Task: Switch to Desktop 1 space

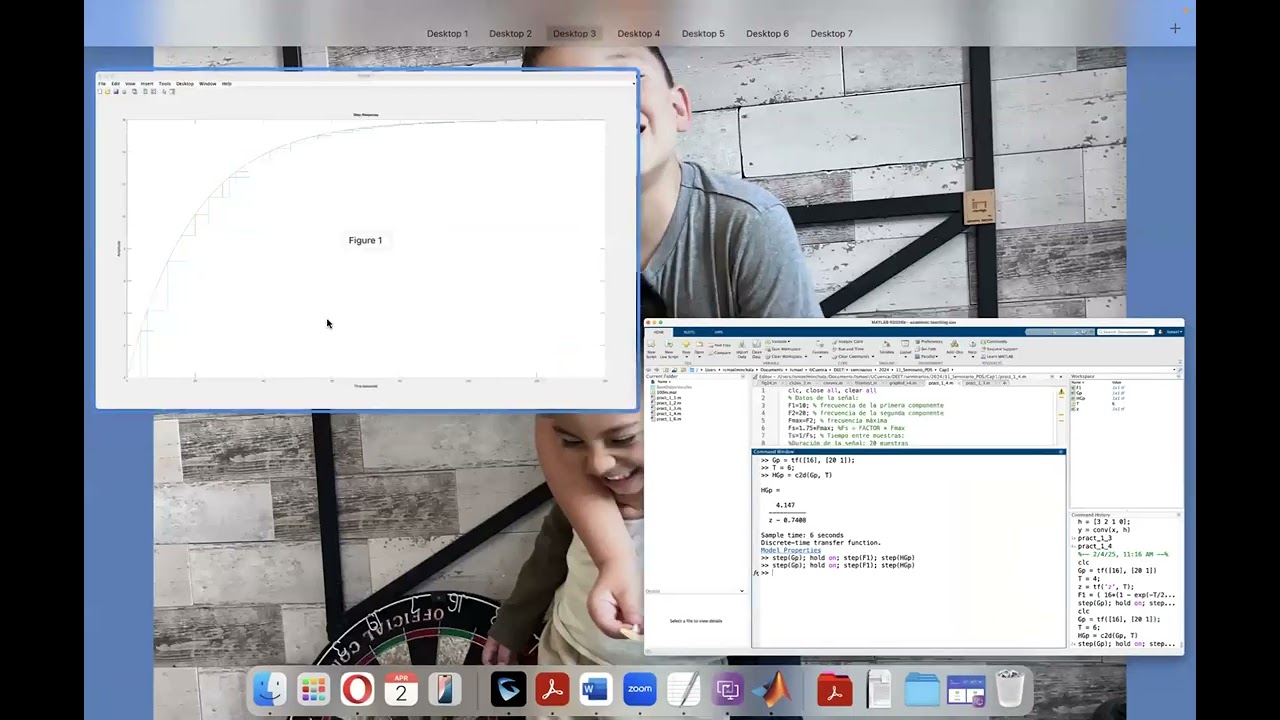Action: click(447, 33)
